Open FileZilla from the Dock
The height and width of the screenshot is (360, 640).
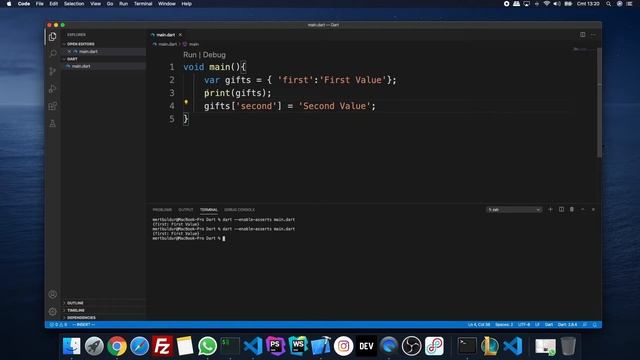pyautogui.click(x=162, y=346)
